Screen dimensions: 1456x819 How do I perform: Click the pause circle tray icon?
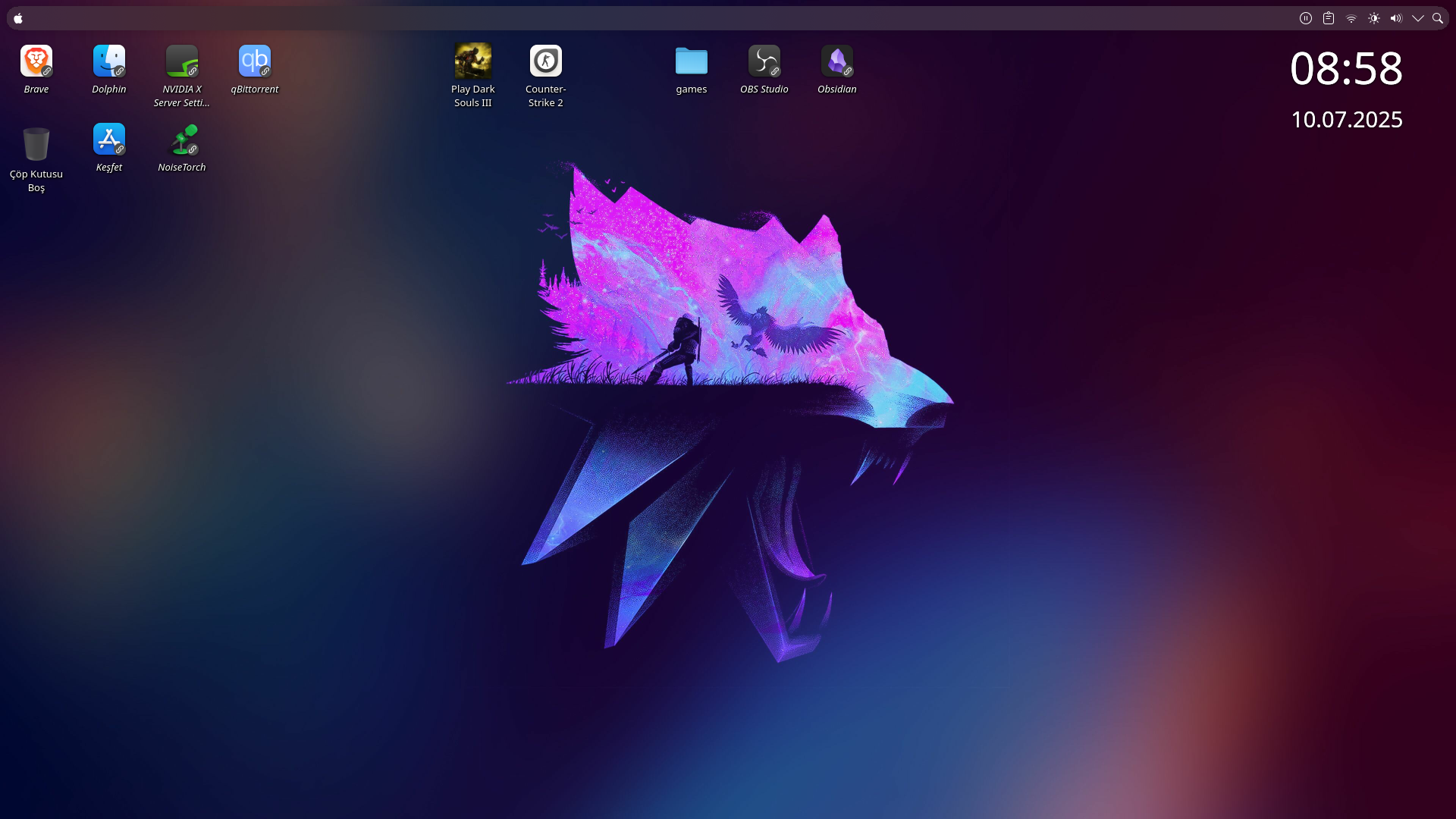[x=1306, y=18]
